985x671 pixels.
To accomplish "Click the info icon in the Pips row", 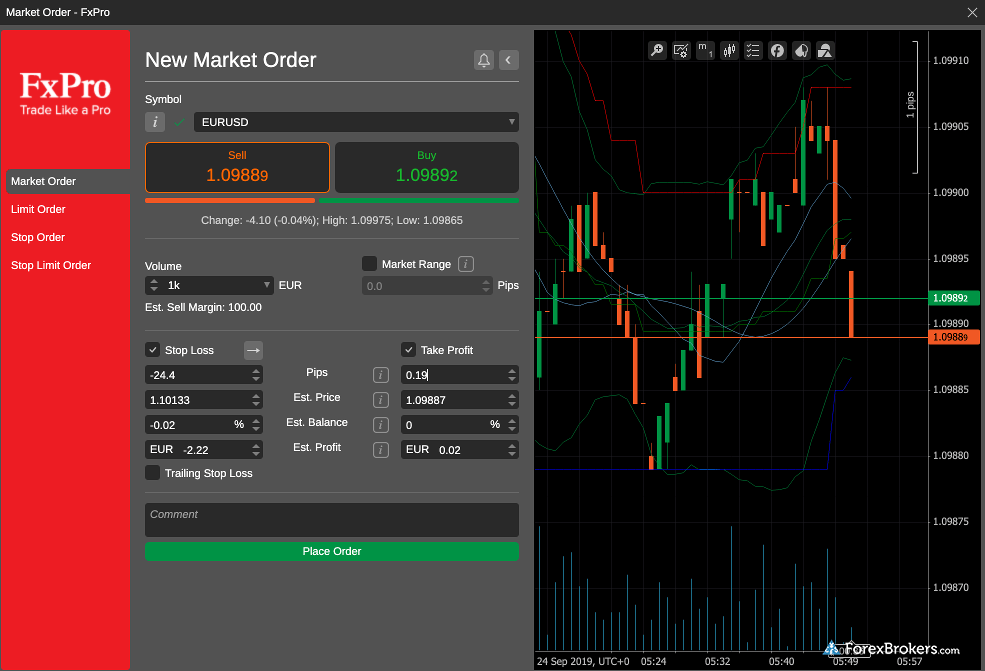I will click(x=381, y=375).
